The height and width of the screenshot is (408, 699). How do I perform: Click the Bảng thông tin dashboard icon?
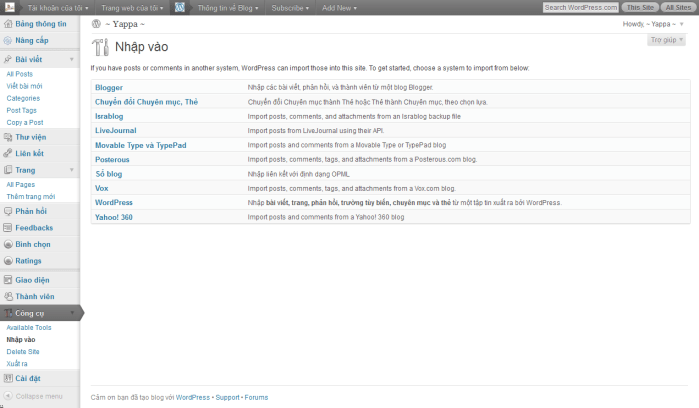(8, 23)
